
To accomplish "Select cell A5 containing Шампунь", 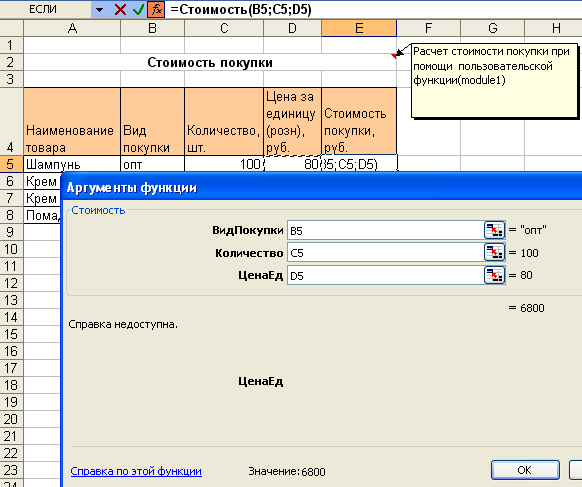I will pyautogui.click(x=72, y=164).
